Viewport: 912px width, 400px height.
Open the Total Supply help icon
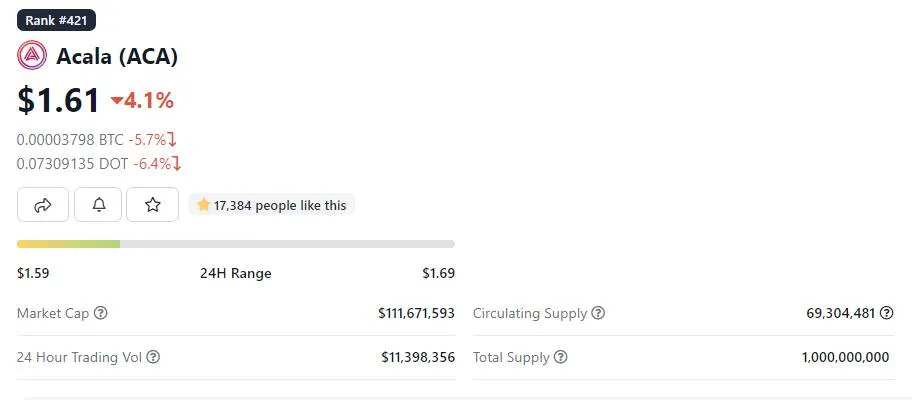560,357
